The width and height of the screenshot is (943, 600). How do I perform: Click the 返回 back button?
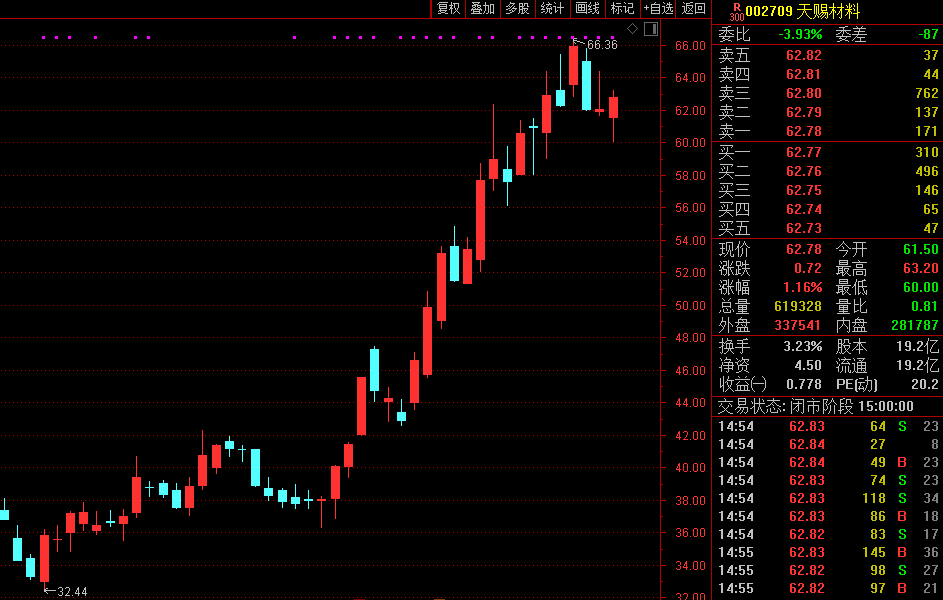coord(693,9)
